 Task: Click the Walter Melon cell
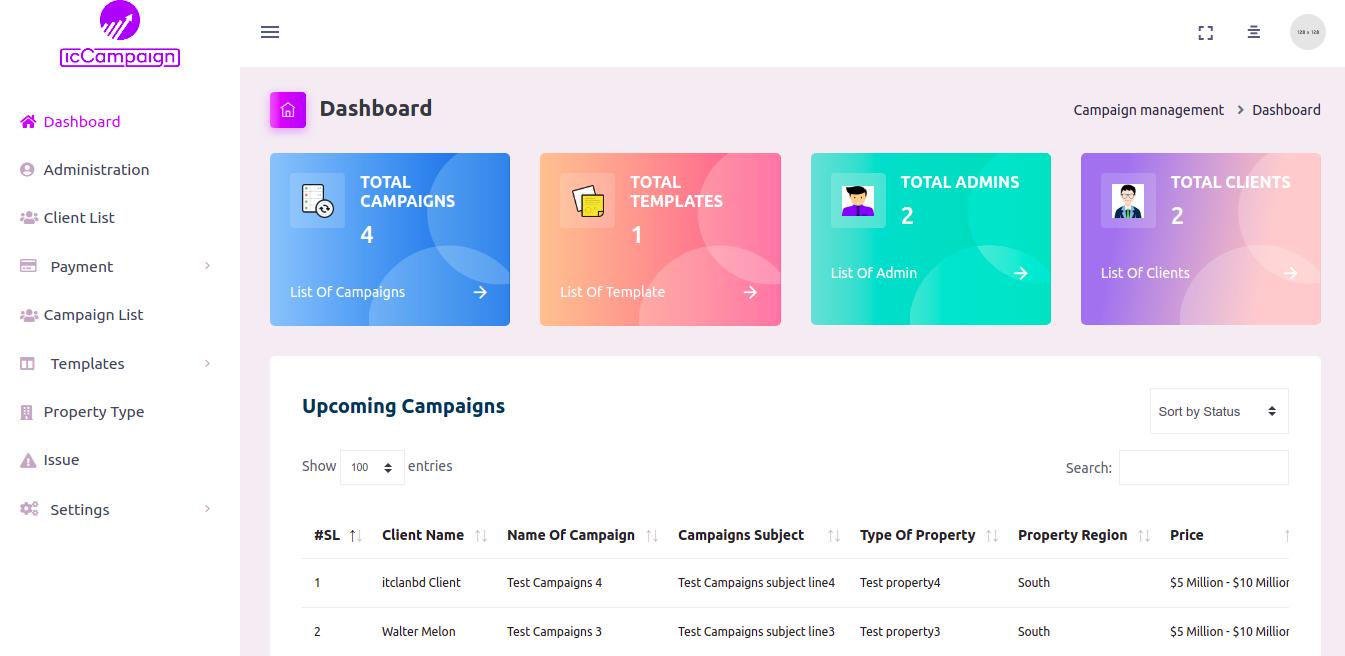[418, 631]
